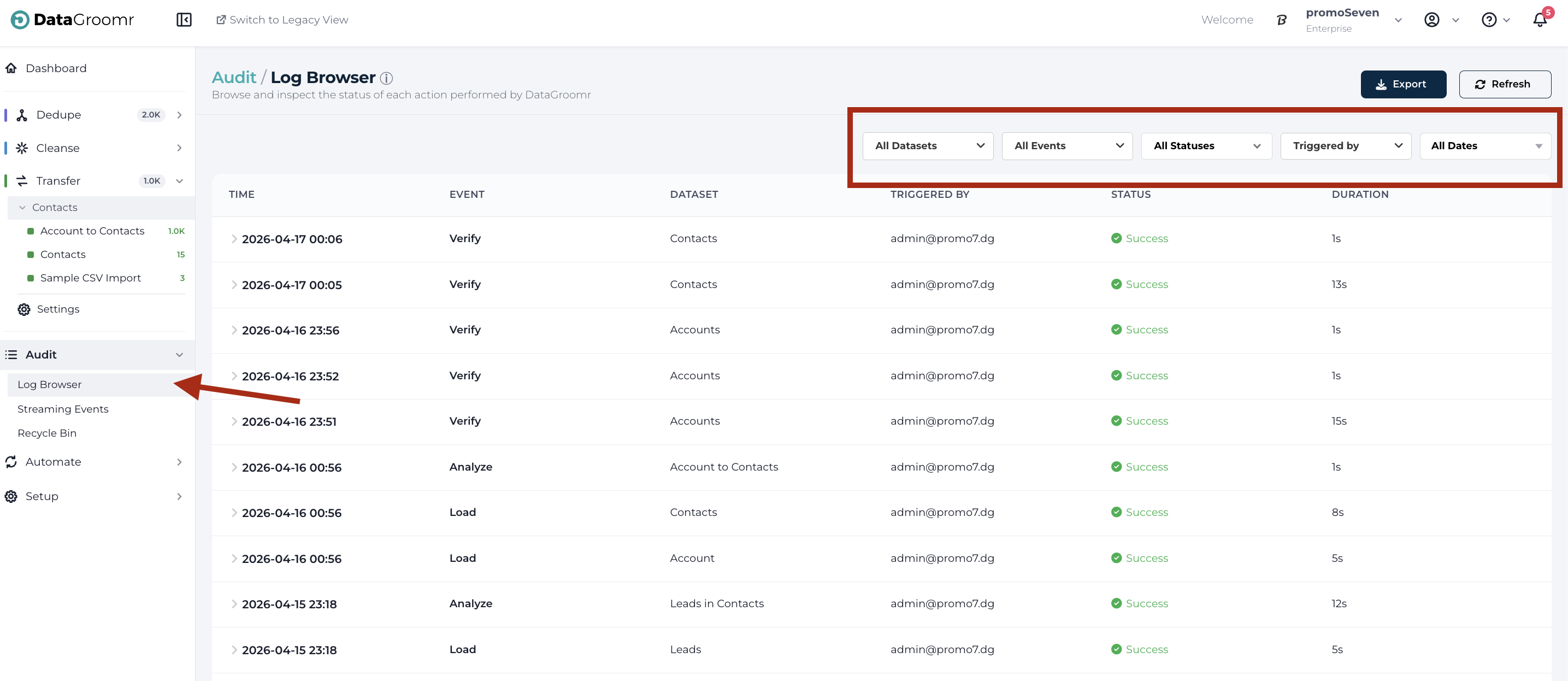Open Recycle Bin in Audit menu
1568x681 pixels.
tap(47, 433)
